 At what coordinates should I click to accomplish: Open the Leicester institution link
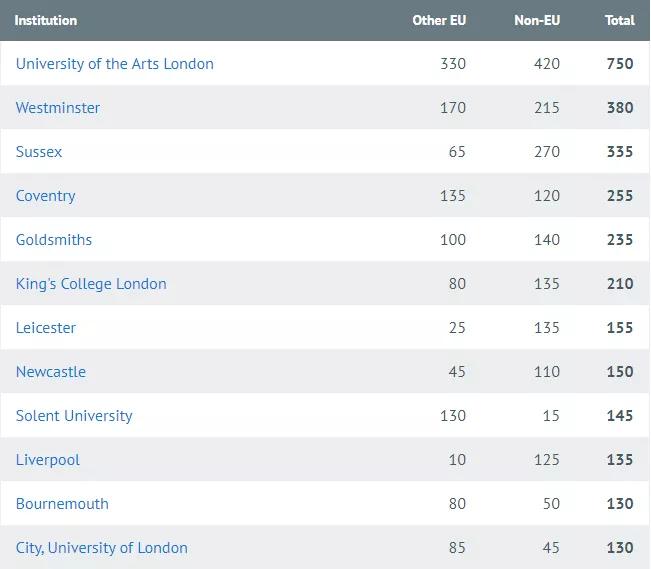pos(46,328)
